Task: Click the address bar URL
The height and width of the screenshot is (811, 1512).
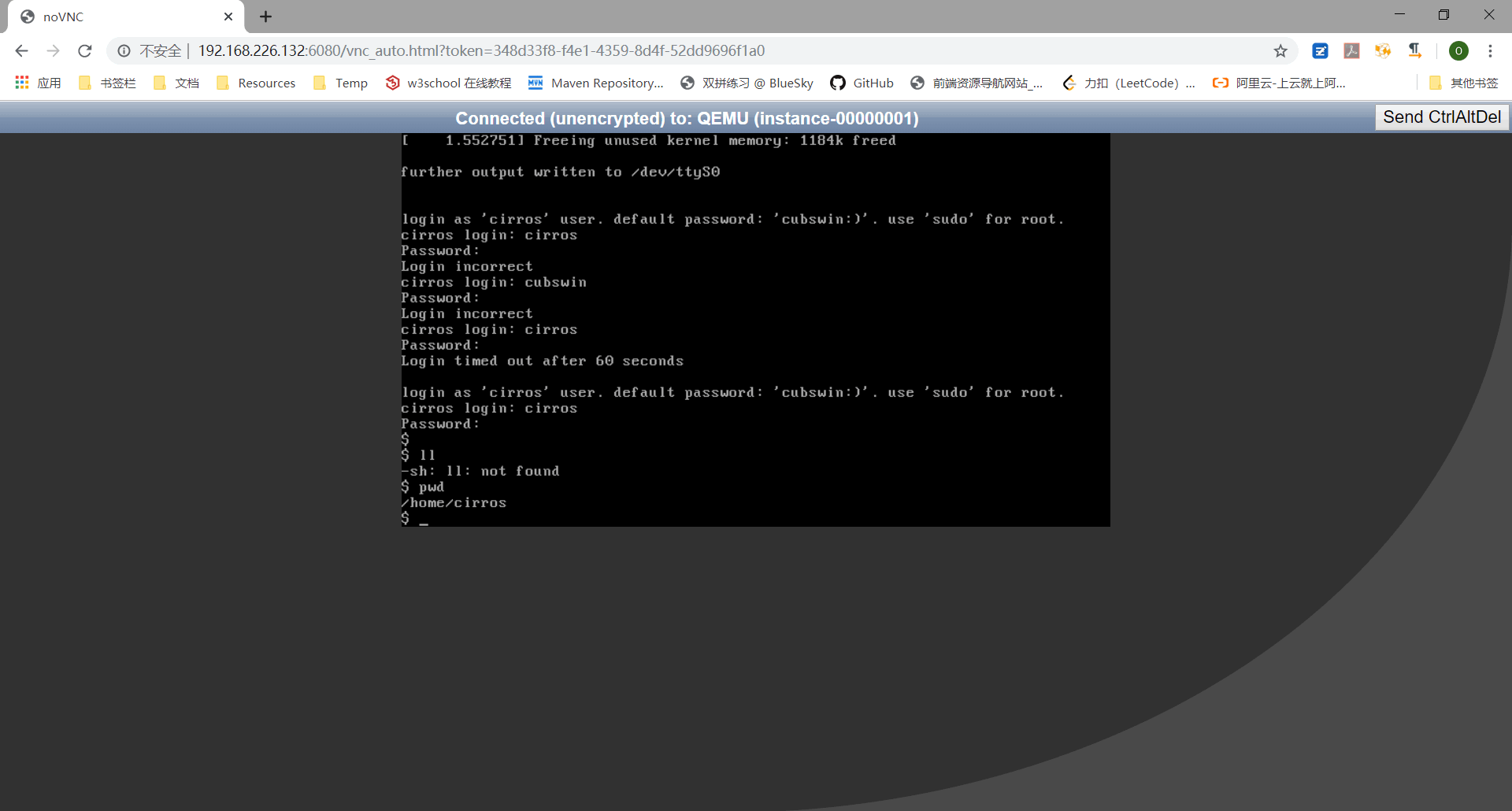Action: (x=481, y=51)
